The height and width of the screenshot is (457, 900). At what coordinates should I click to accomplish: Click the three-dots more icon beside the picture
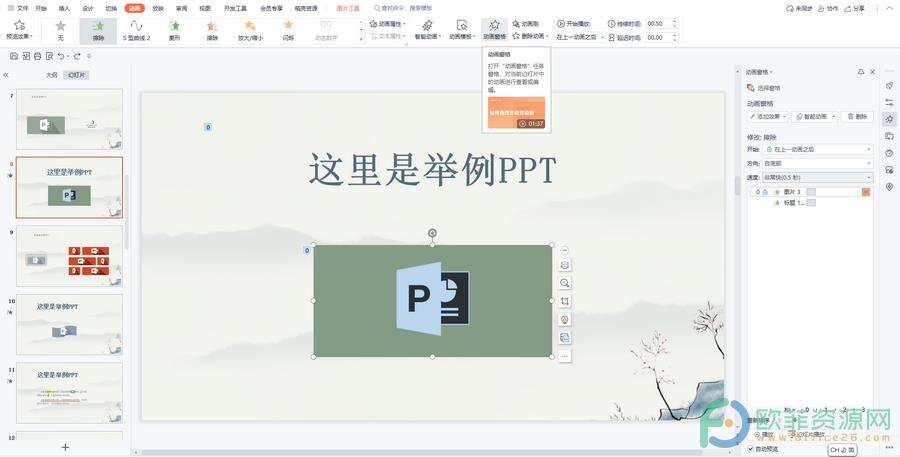pos(565,356)
